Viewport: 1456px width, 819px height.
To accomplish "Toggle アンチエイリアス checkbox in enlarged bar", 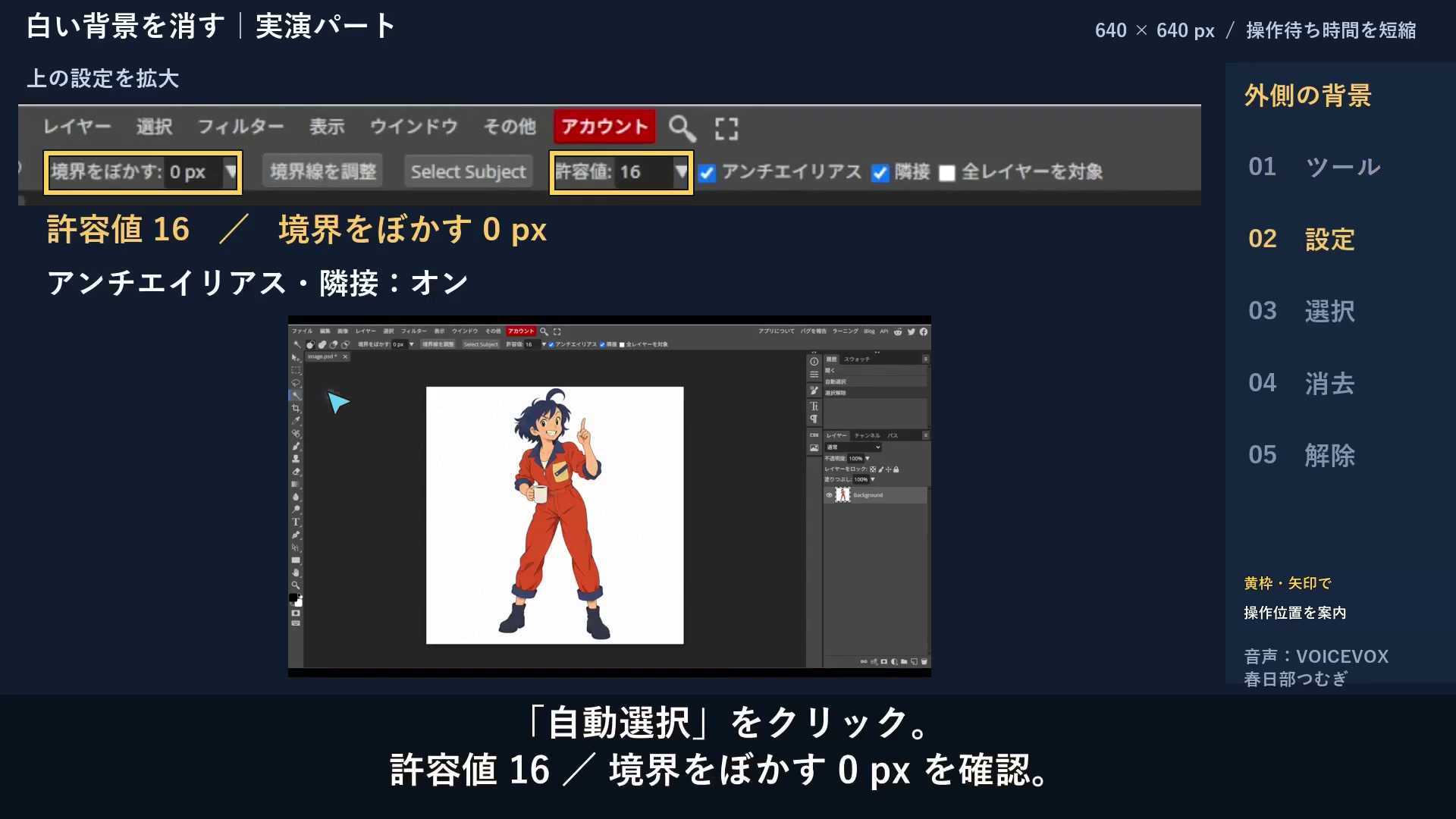I will (x=707, y=173).
